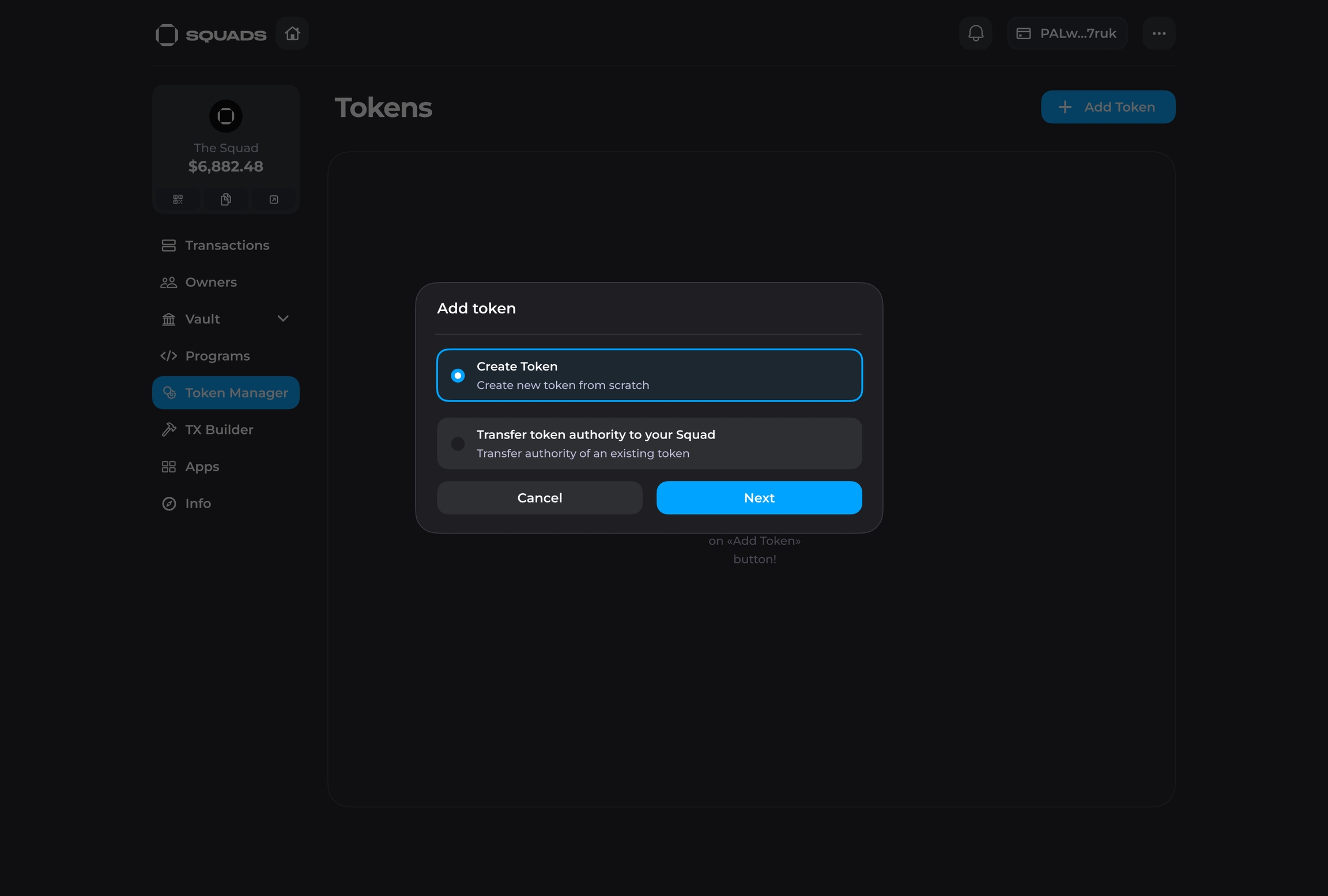Show the squad QR code icon
This screenshot has width=1328, height=896.
click(x=178, y=199)
